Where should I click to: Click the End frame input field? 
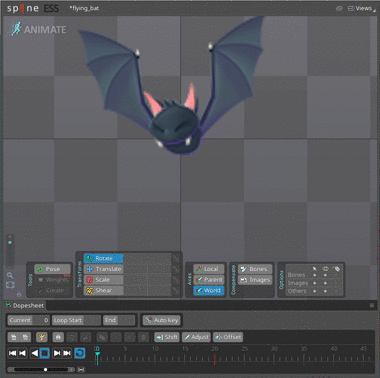click(x=119, y=320)
